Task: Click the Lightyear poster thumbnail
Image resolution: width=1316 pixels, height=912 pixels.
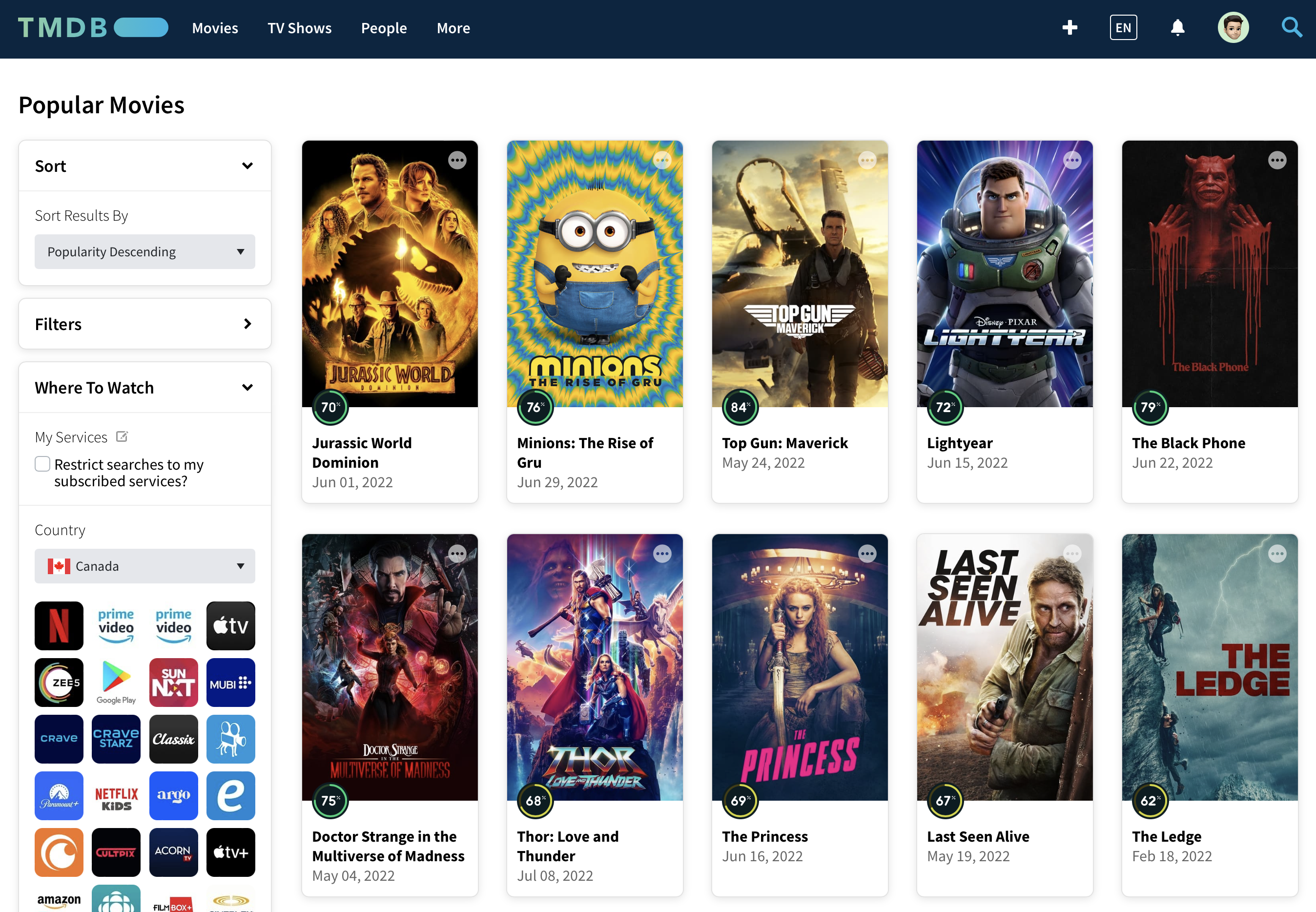Action: [x=1005, y=274]
